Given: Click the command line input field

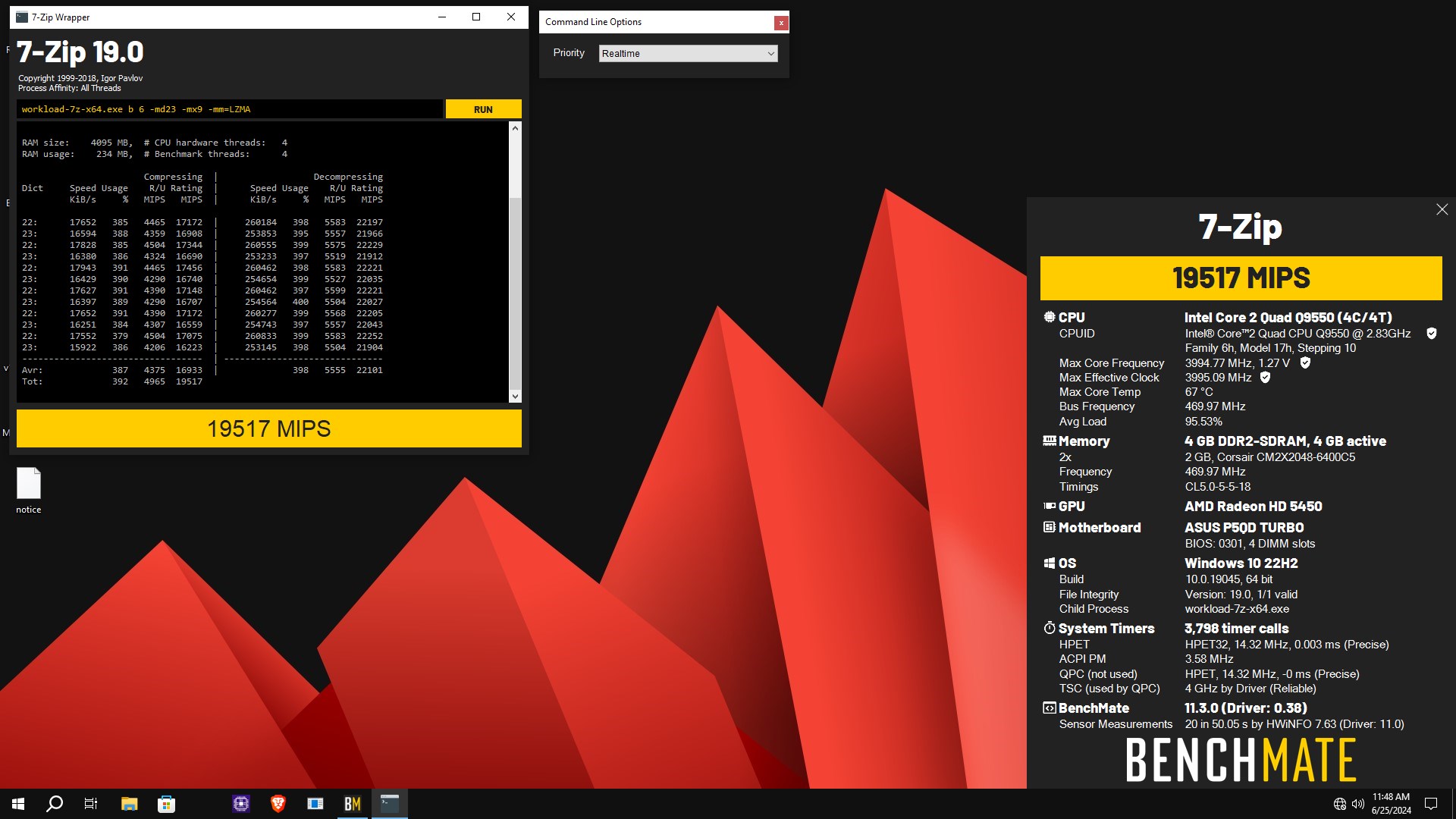Looking at the screenshot, I should point(229,109).
